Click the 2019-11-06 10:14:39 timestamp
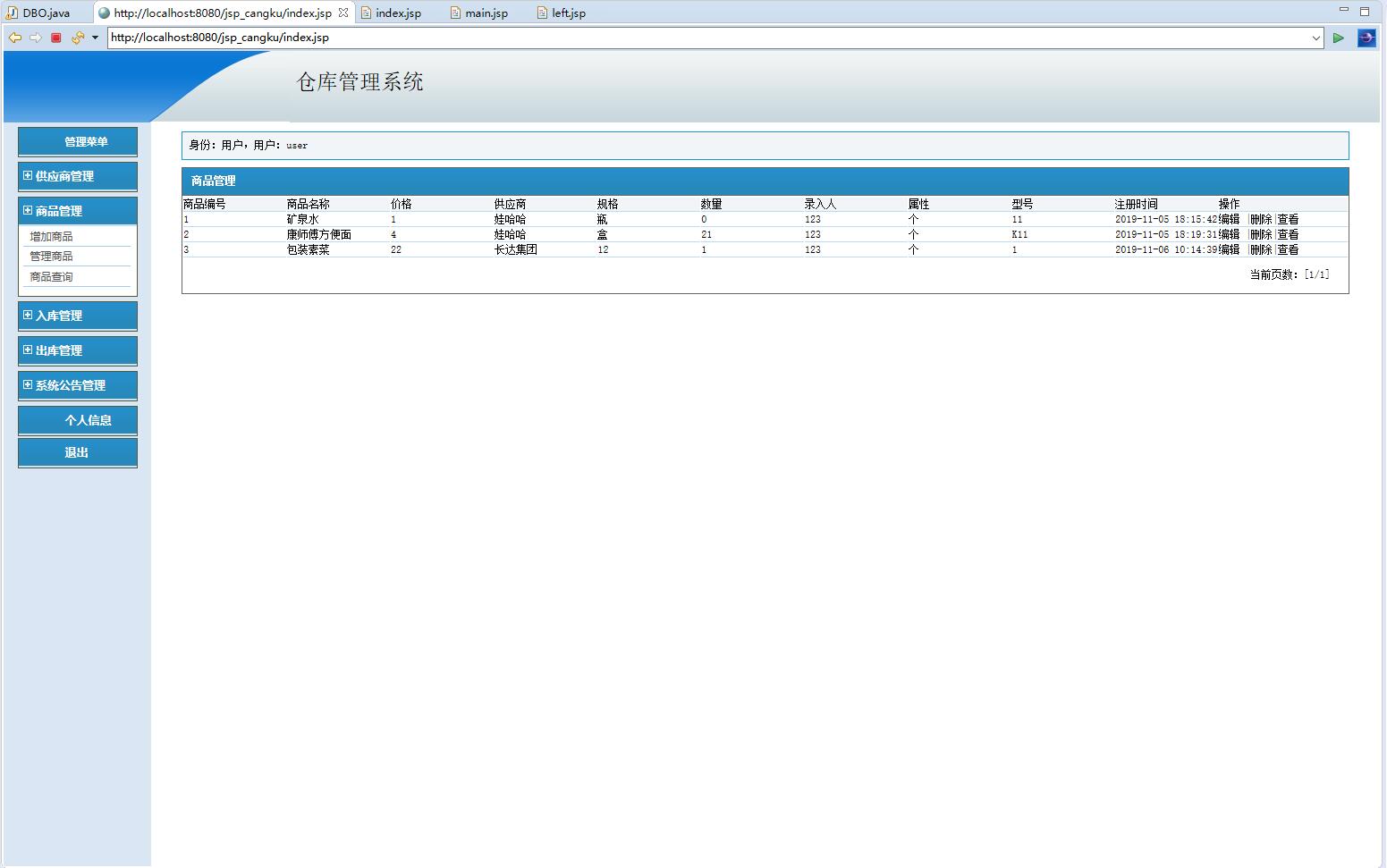Screen dimensions: 1387x868 (1166, 249)
